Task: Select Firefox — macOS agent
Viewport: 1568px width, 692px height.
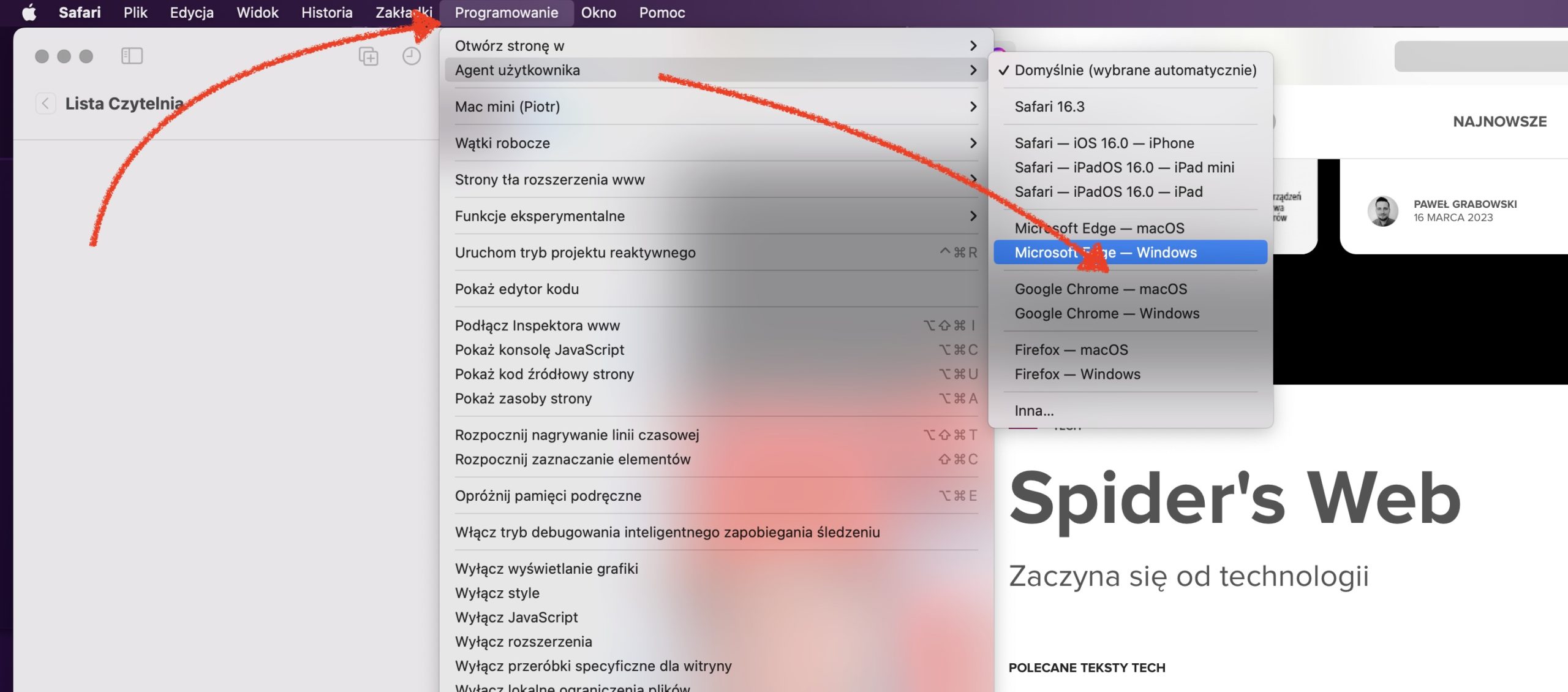Action: point(1130,349)
